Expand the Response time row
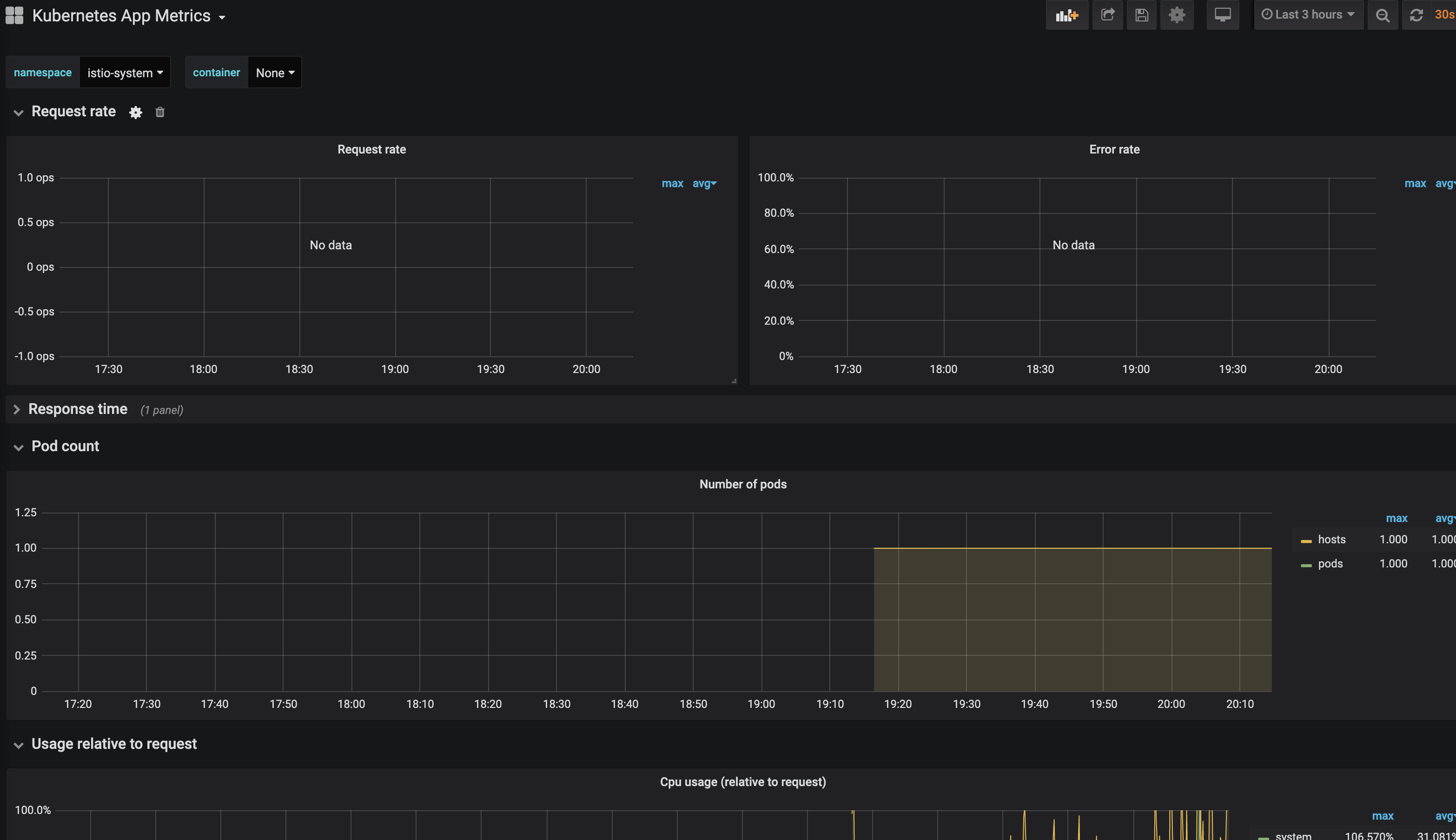 coord(78,409)
